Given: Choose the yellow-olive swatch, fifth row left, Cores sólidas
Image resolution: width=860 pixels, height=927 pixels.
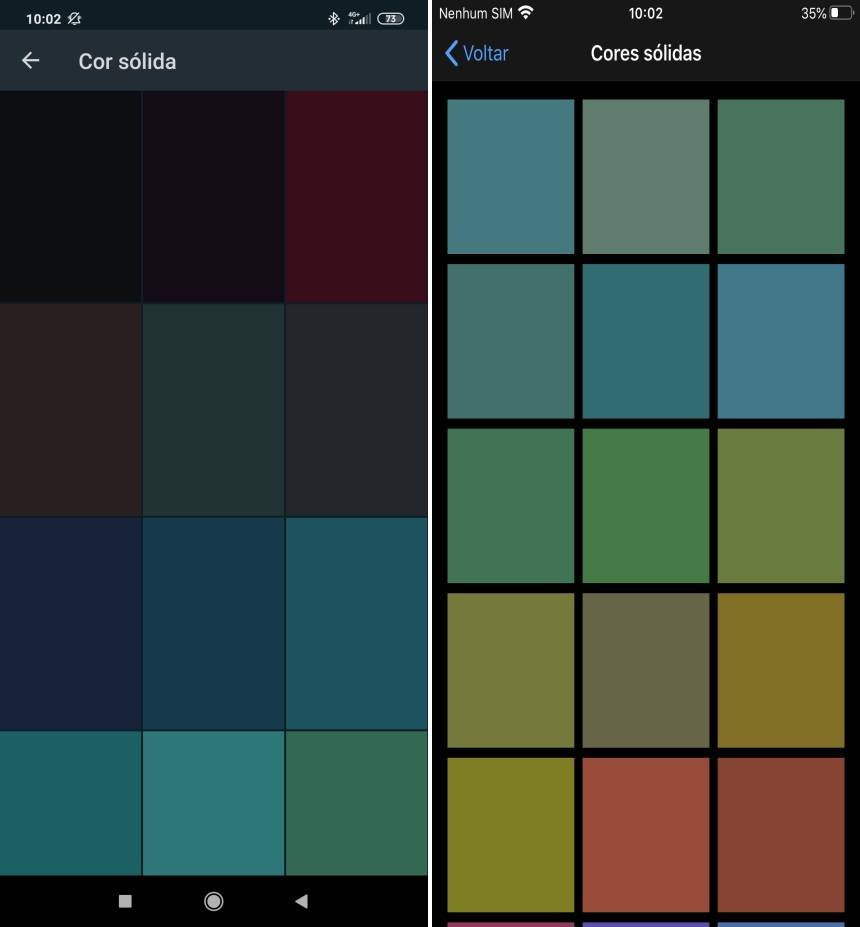Looking at the screenshot, I should [511, 835].
